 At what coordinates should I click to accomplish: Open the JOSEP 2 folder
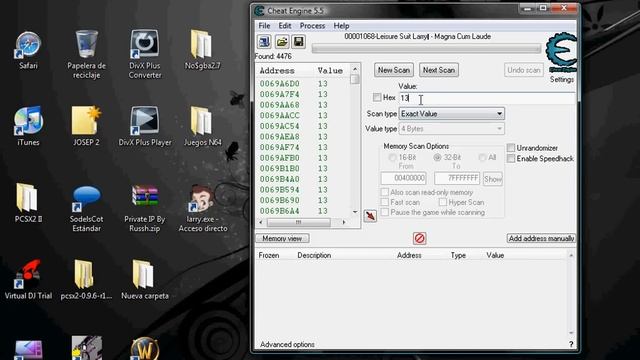point(86,127)
